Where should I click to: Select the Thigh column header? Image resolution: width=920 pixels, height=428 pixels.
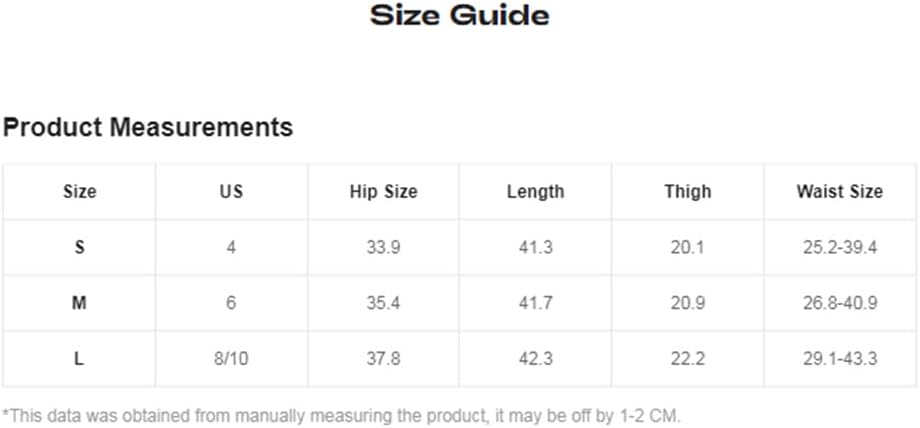[x=688, y=191]
